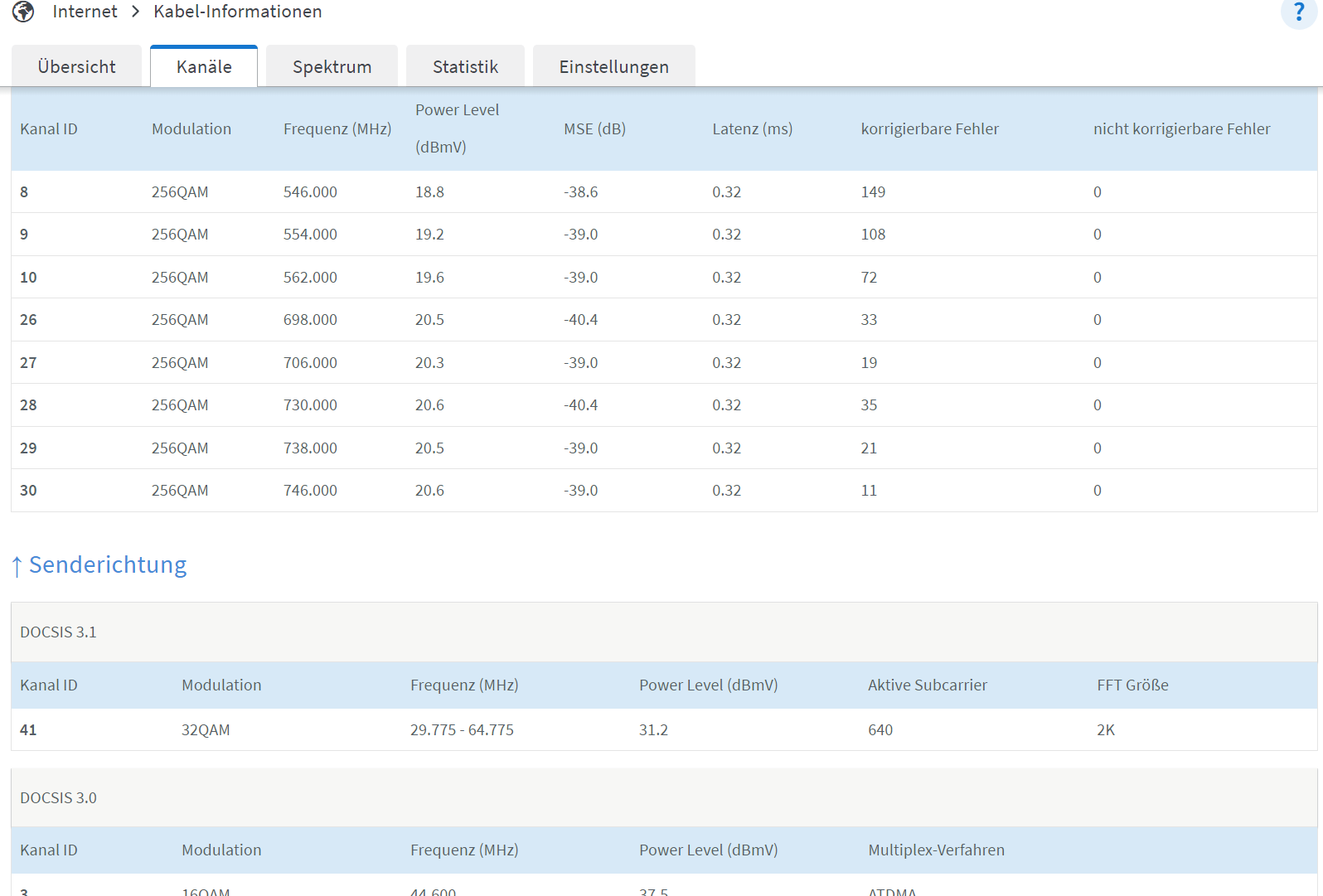Open the Statistik tab
This screenshot has width=1323, height=896.
point(465,66)
